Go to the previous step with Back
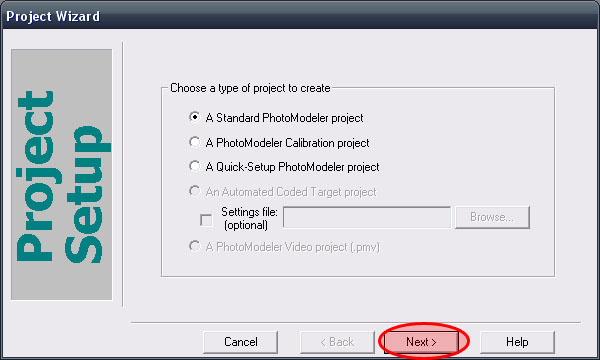Image resolution: width=600 pixels, height=360 pixels. 337,342
